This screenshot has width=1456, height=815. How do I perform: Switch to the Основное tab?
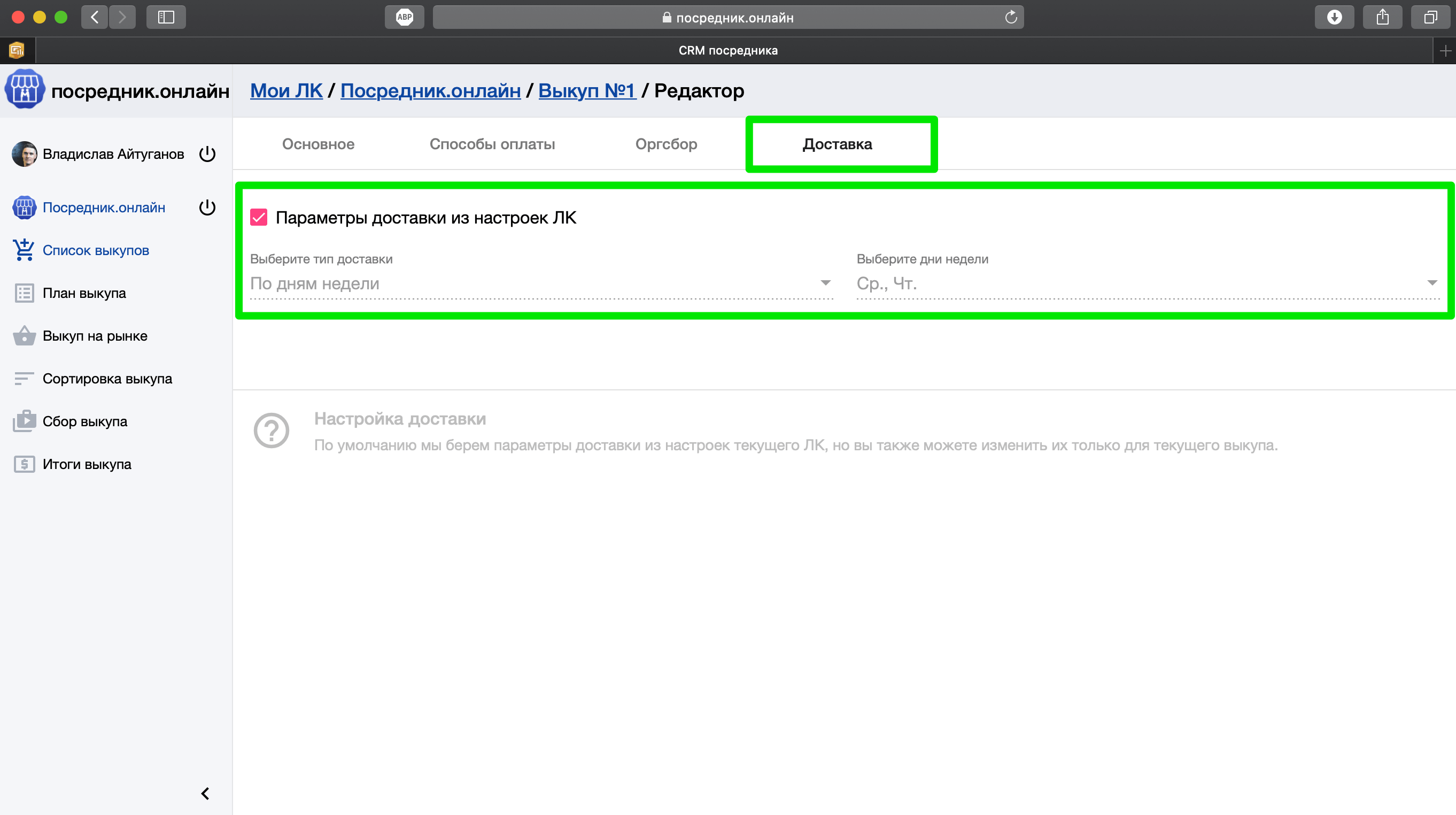[x=318, y=144]
